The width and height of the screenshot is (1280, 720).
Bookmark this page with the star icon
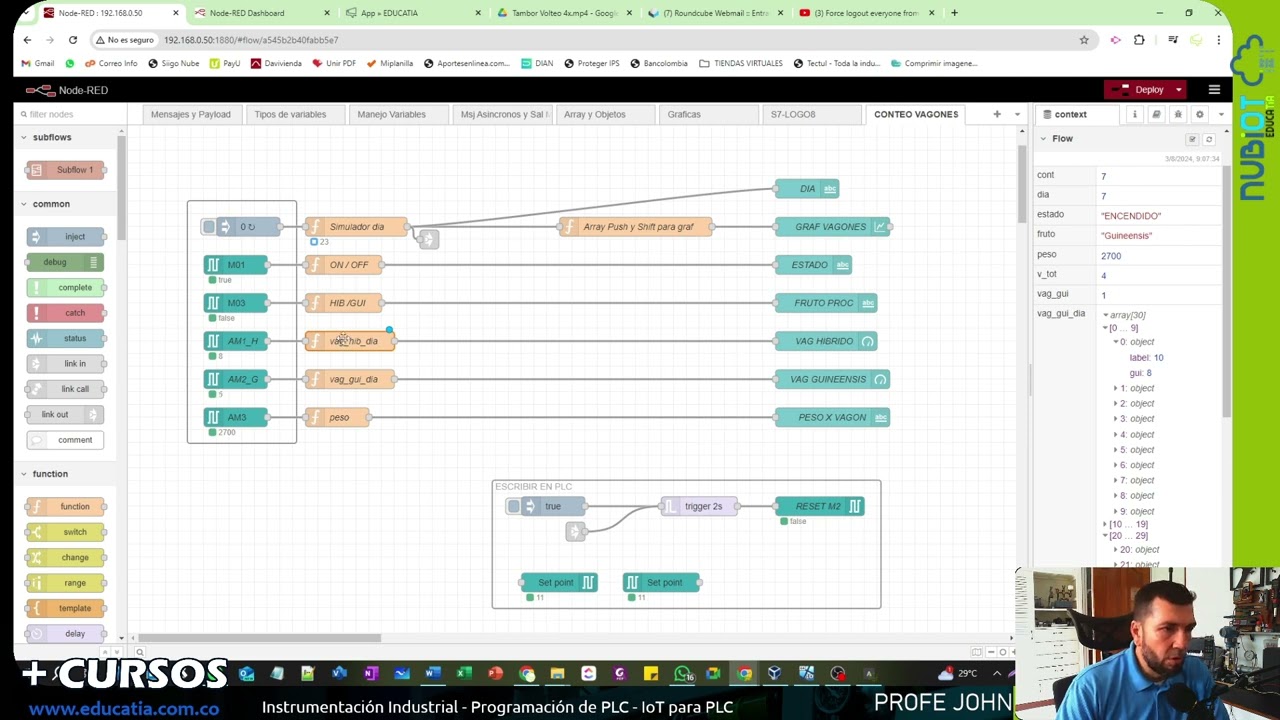[1084, 40]
